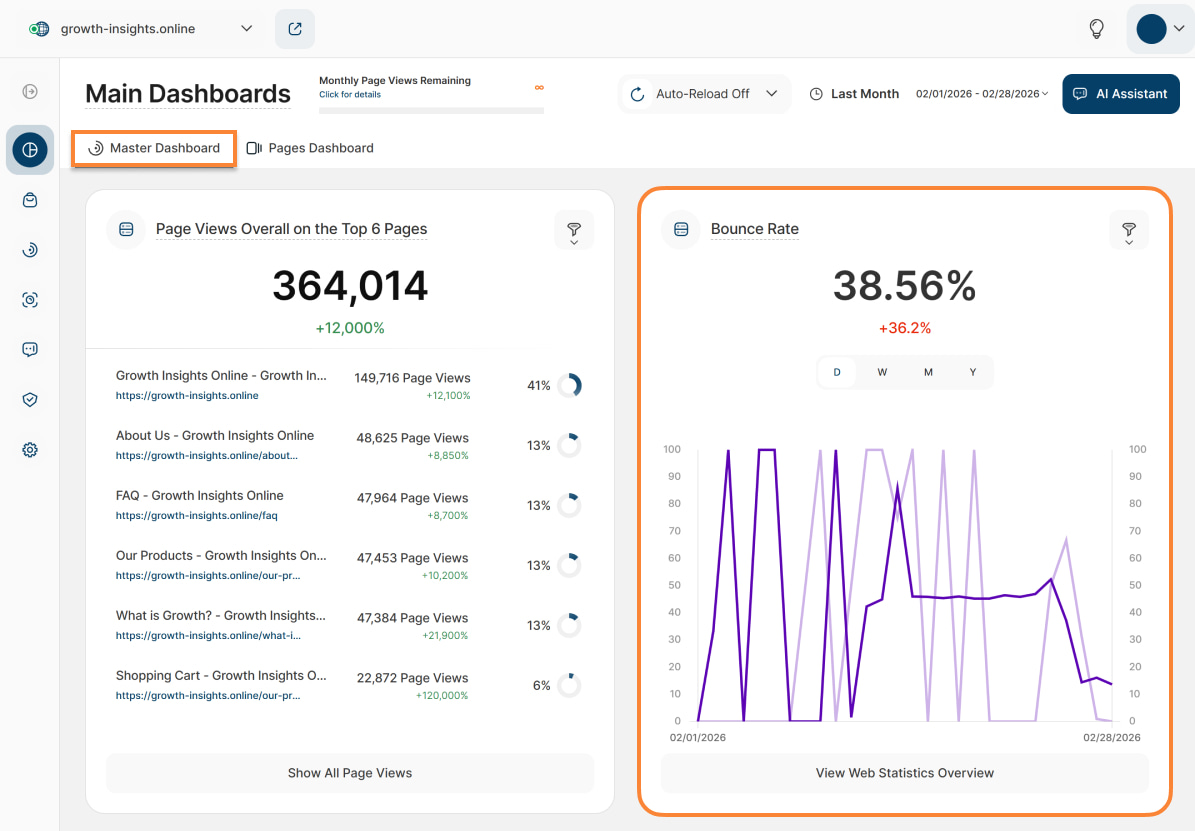
Task: Launch the AI Assistant
Action: 1120,94
